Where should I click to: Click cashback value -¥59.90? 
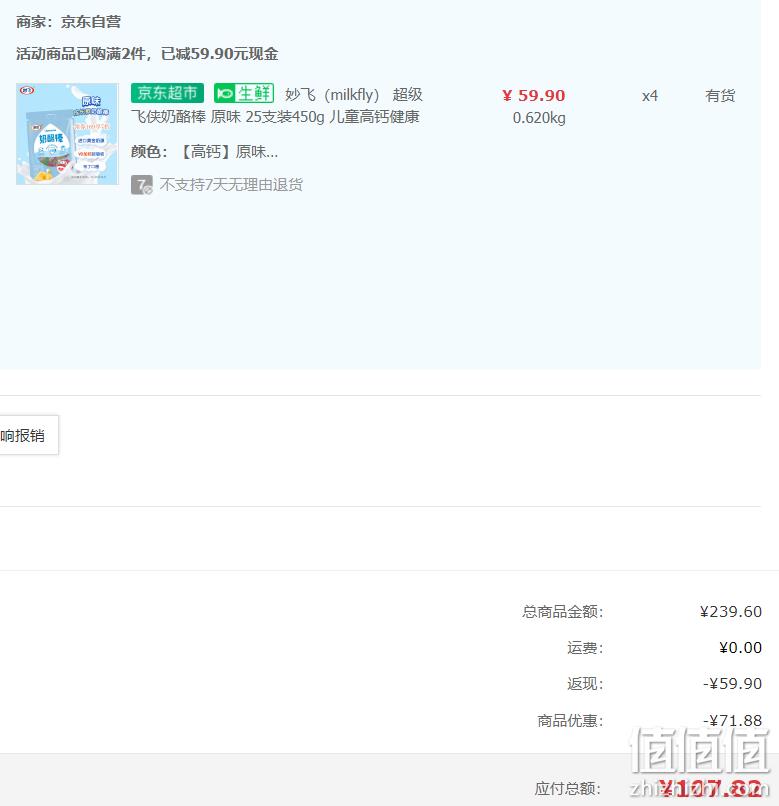coord(733,684)
